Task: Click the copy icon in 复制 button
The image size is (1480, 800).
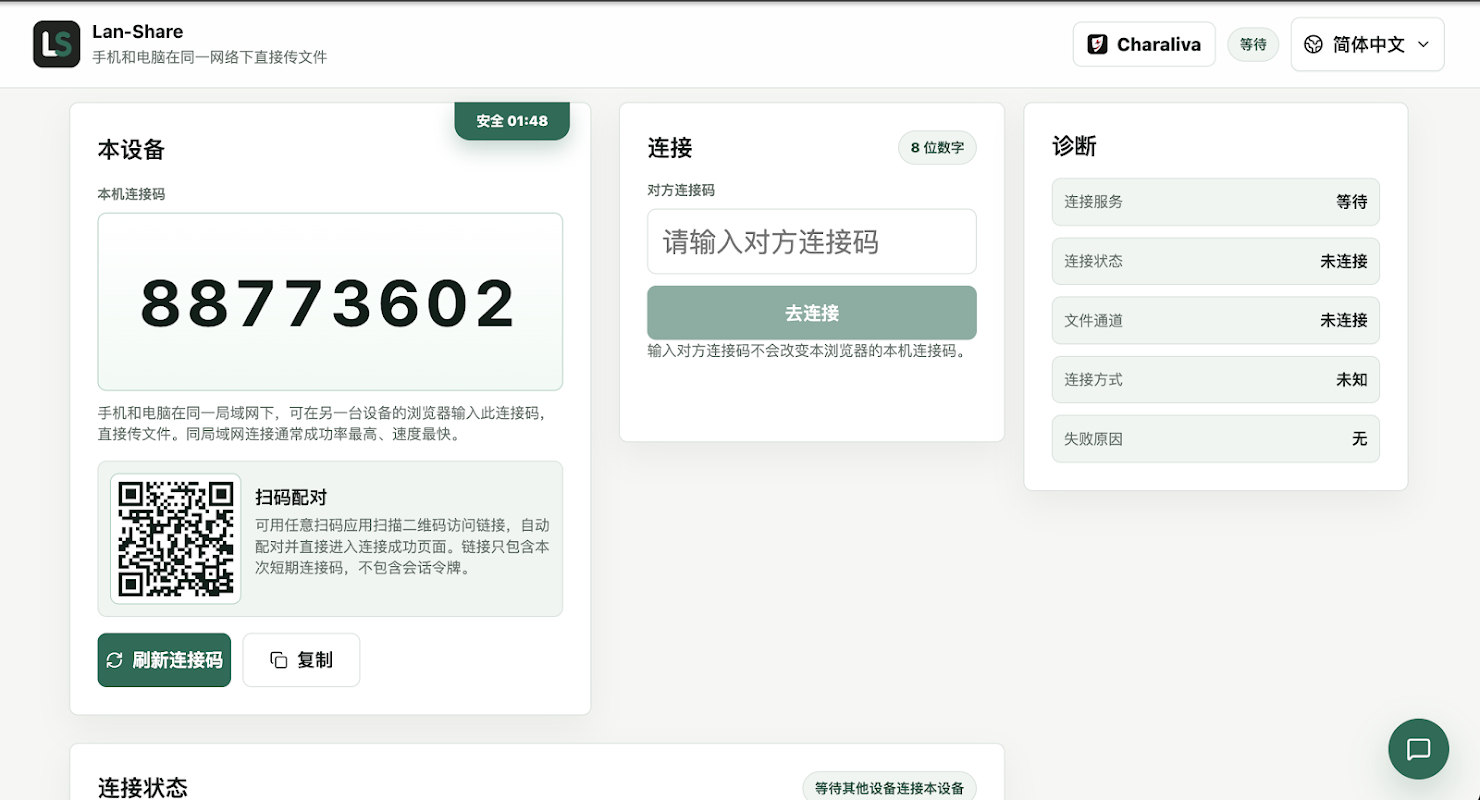Action: pyautogui.click(x=279, y=660)
